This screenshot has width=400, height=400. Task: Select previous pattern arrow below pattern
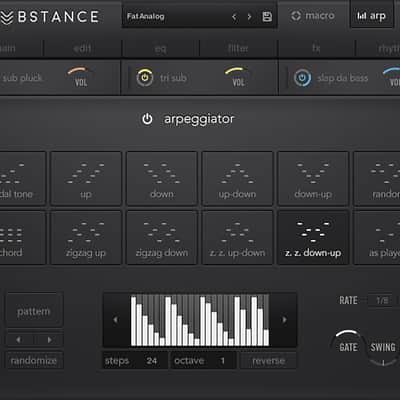19,340
